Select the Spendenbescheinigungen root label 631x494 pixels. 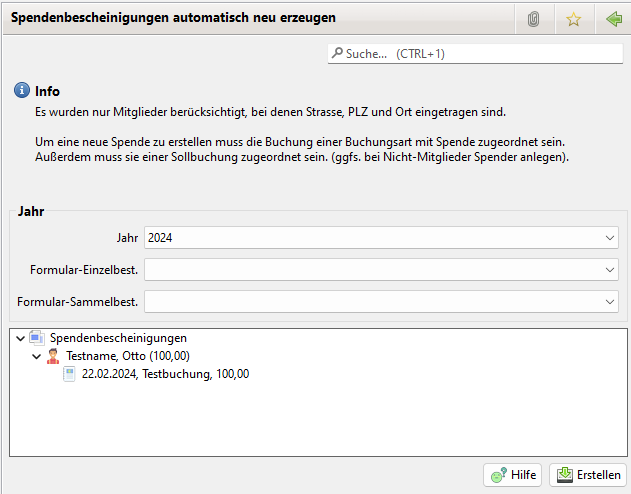[118, 338]
